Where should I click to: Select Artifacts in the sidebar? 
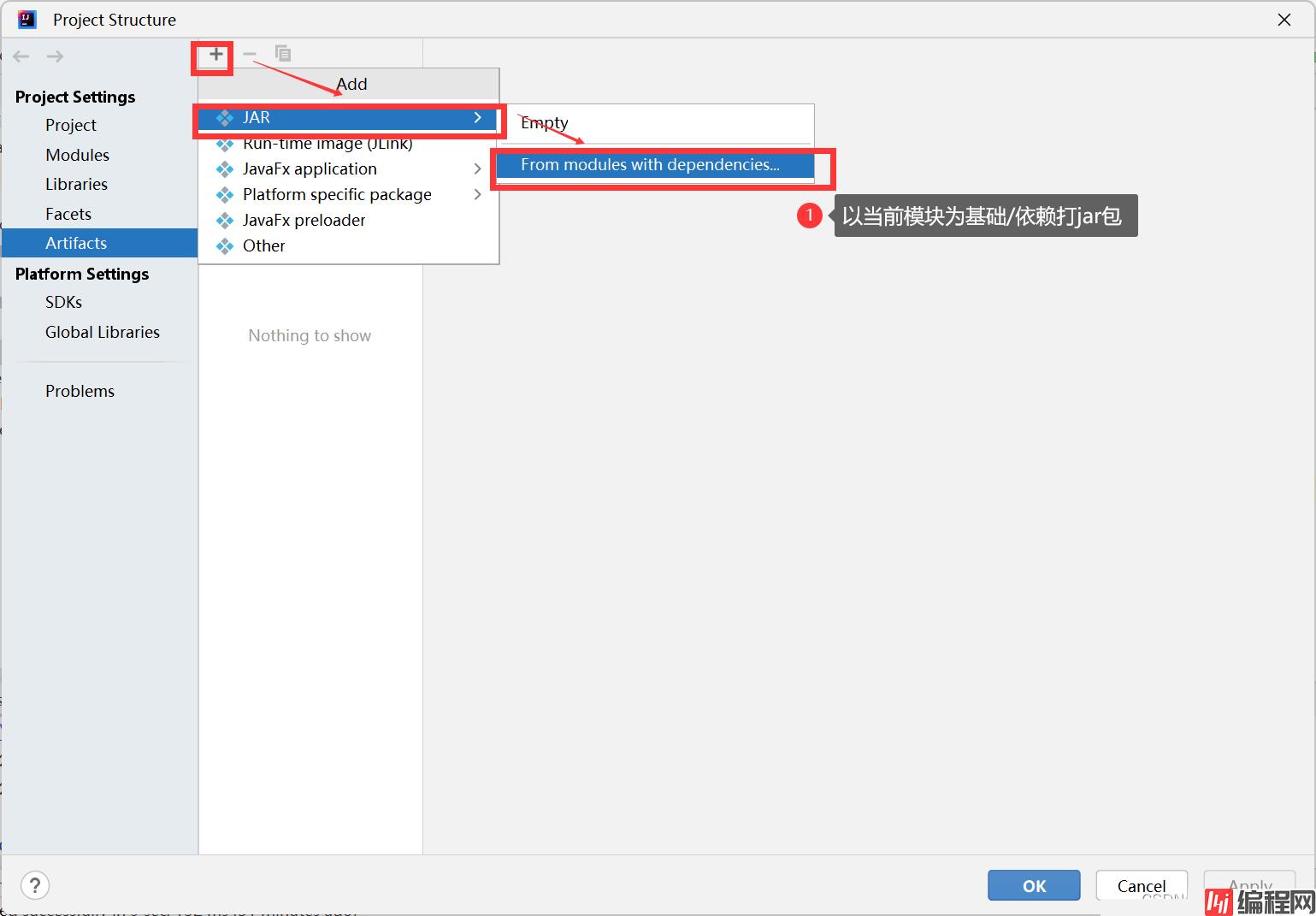[x=99, y=243]
